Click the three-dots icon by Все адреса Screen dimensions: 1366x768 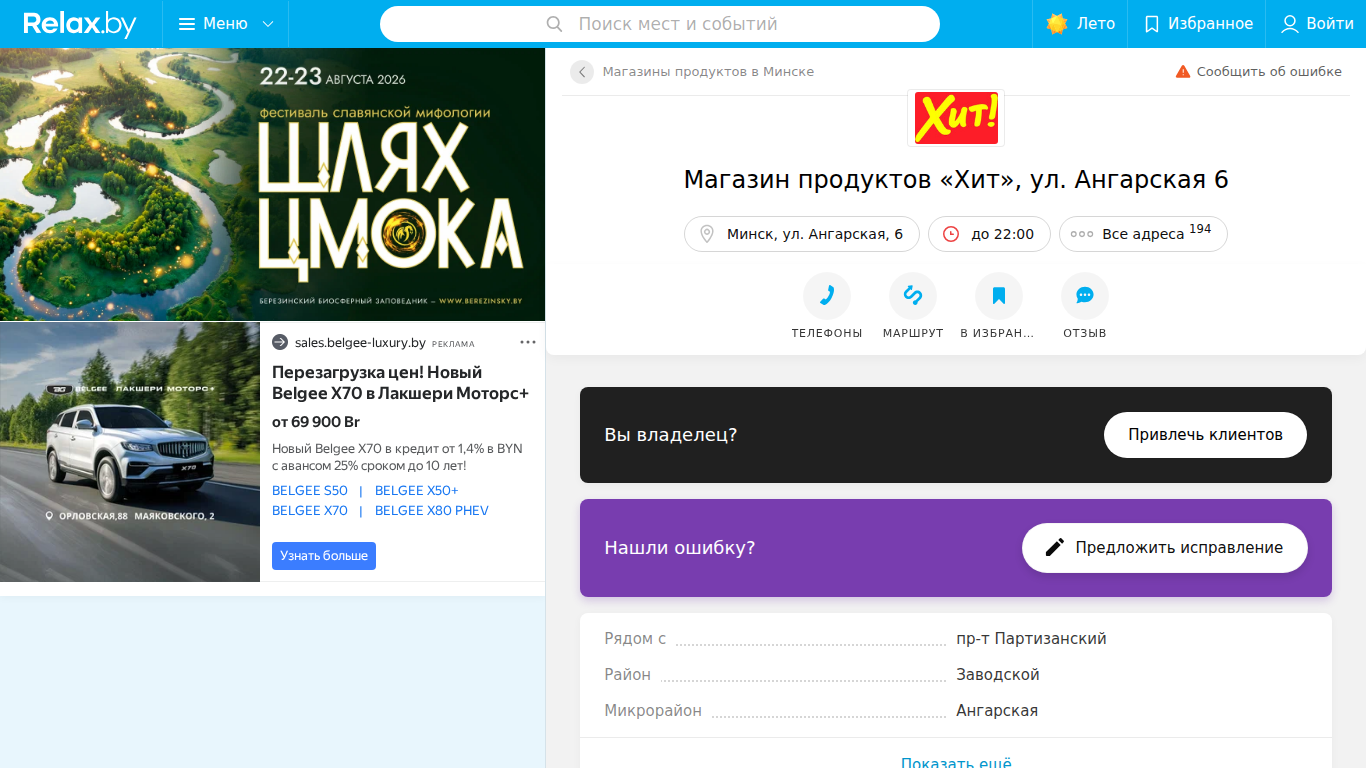1082,234
